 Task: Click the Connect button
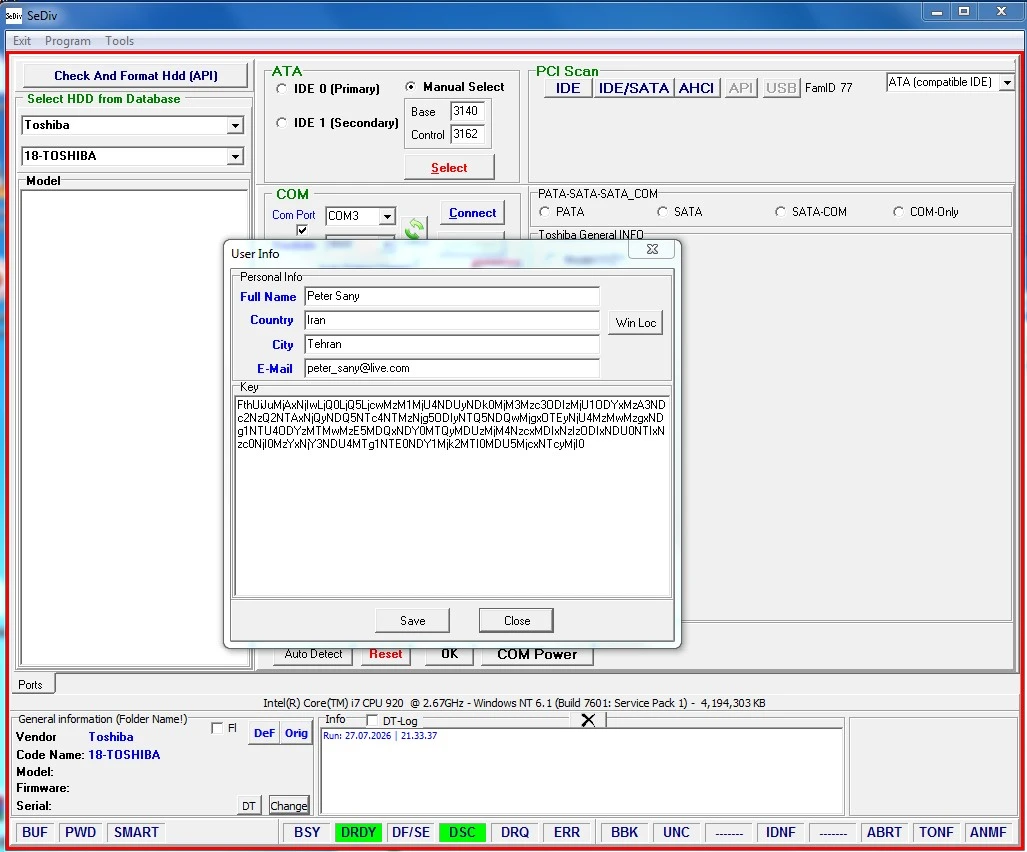pyautogui.click(x=472, y=213)
